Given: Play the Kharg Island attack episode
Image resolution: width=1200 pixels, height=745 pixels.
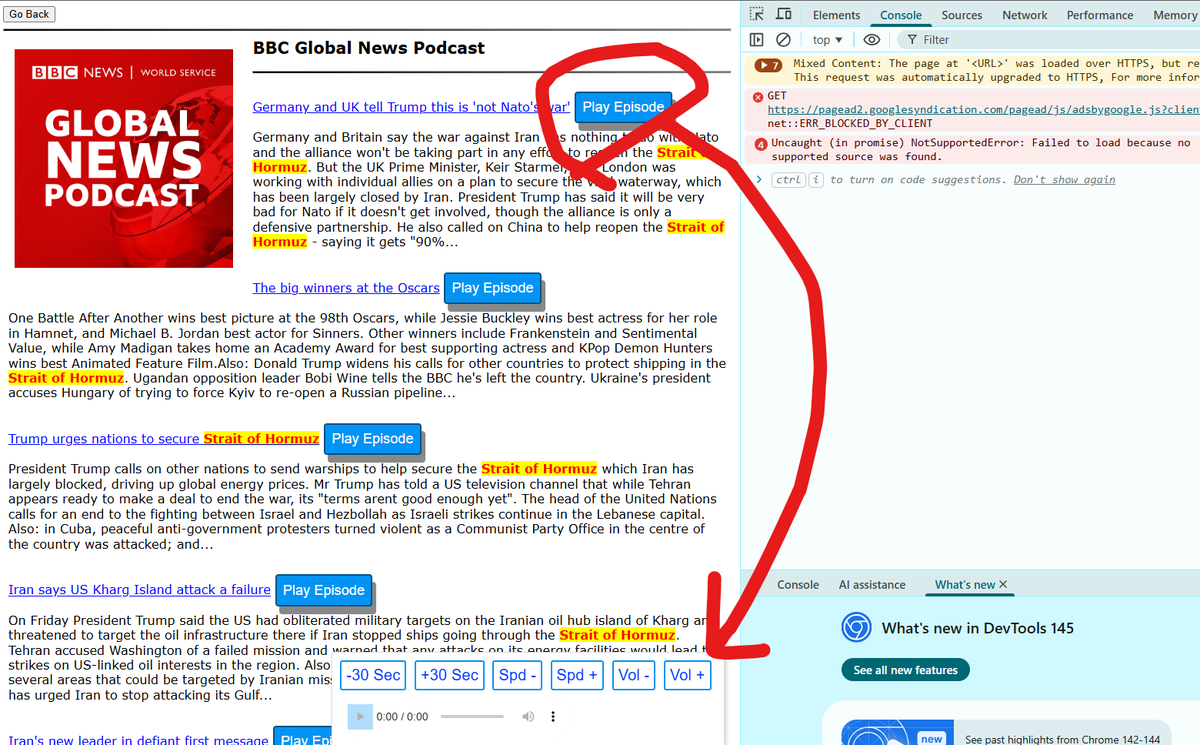Looking at the screenshot, I should point(323,590).
